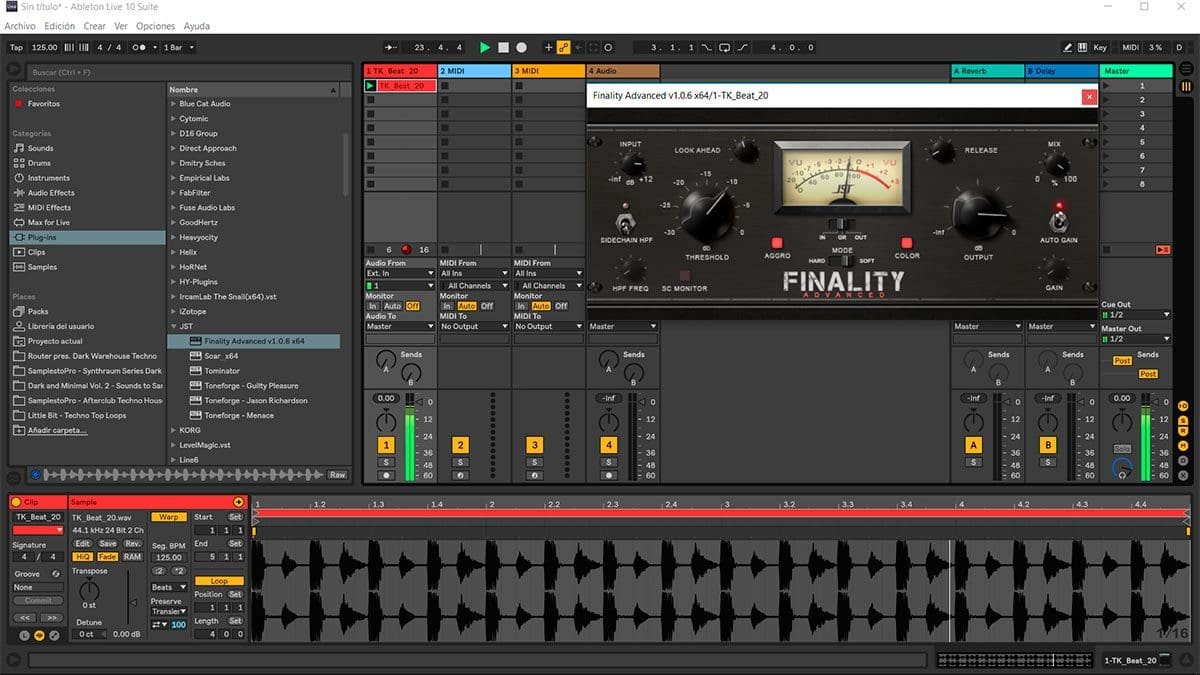Viewport: 1200px width, 675px height.
Task: Open the Edición menu
Action: (x=59, y=26)
